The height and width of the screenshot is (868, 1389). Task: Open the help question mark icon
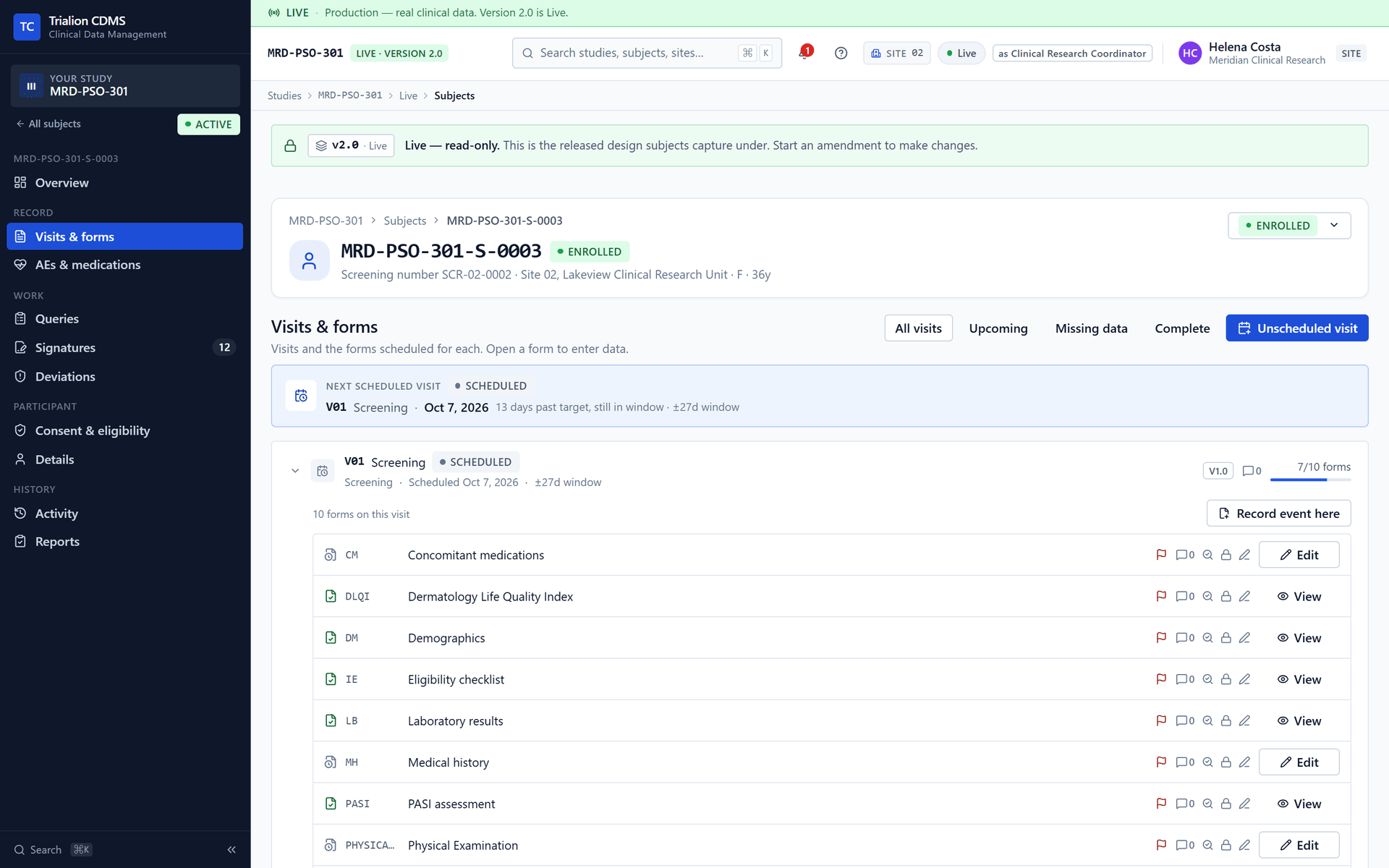(841, 53)
